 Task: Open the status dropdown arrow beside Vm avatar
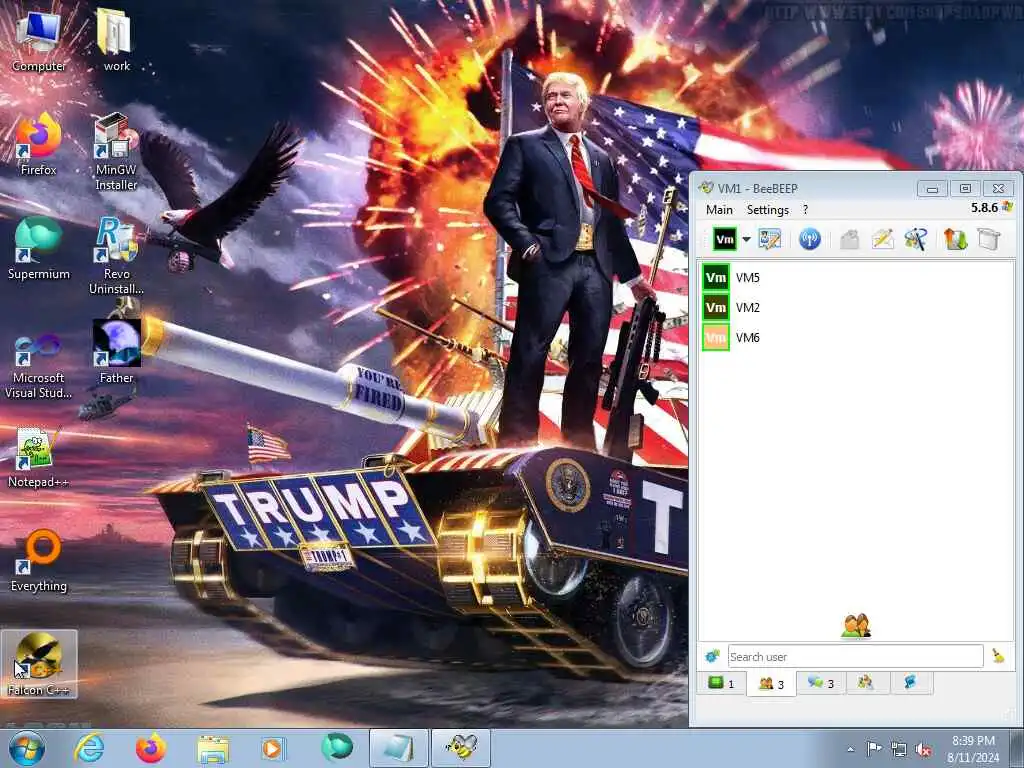pyautogui.click(x=746, y=239)
